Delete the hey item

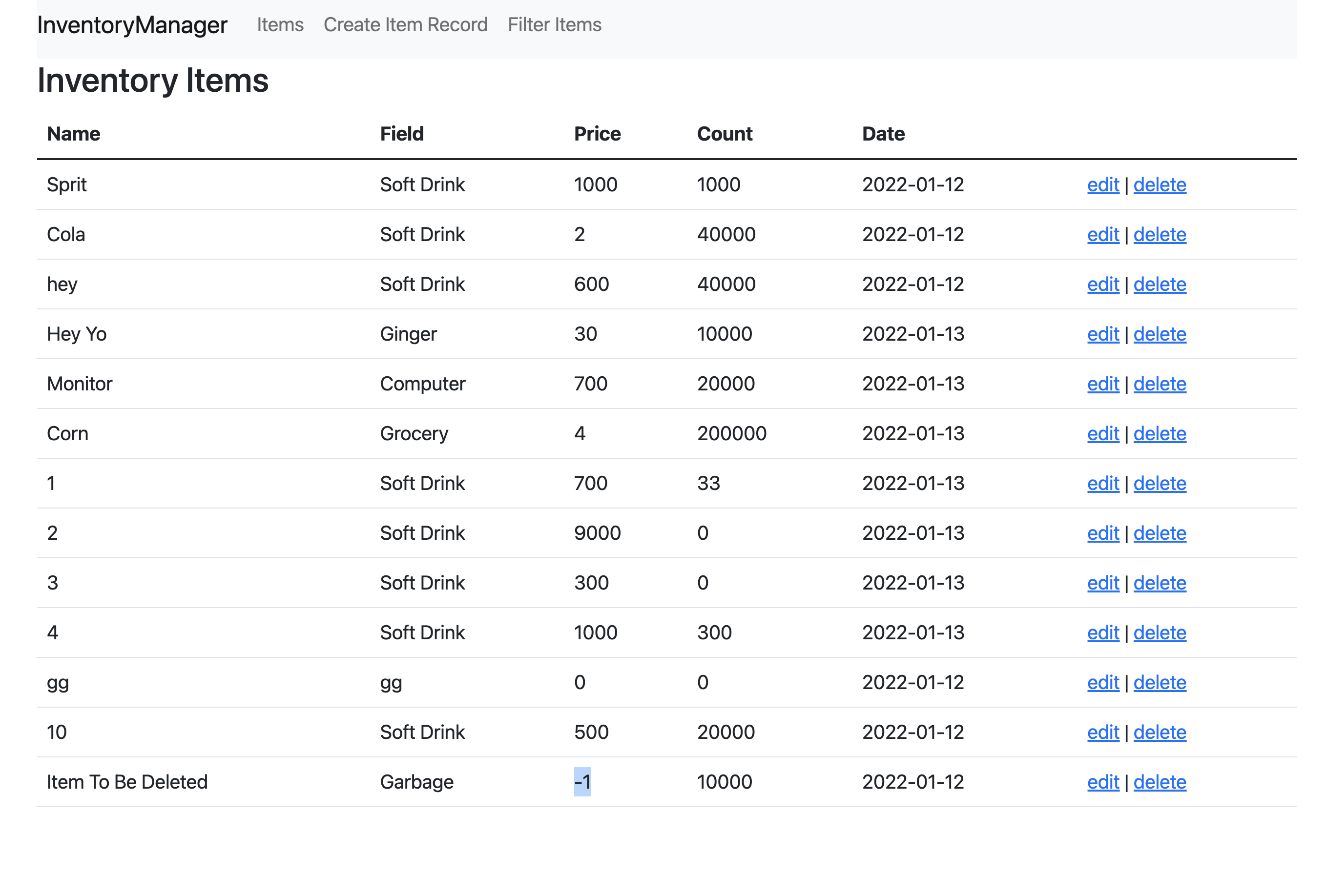point(1159,284)
